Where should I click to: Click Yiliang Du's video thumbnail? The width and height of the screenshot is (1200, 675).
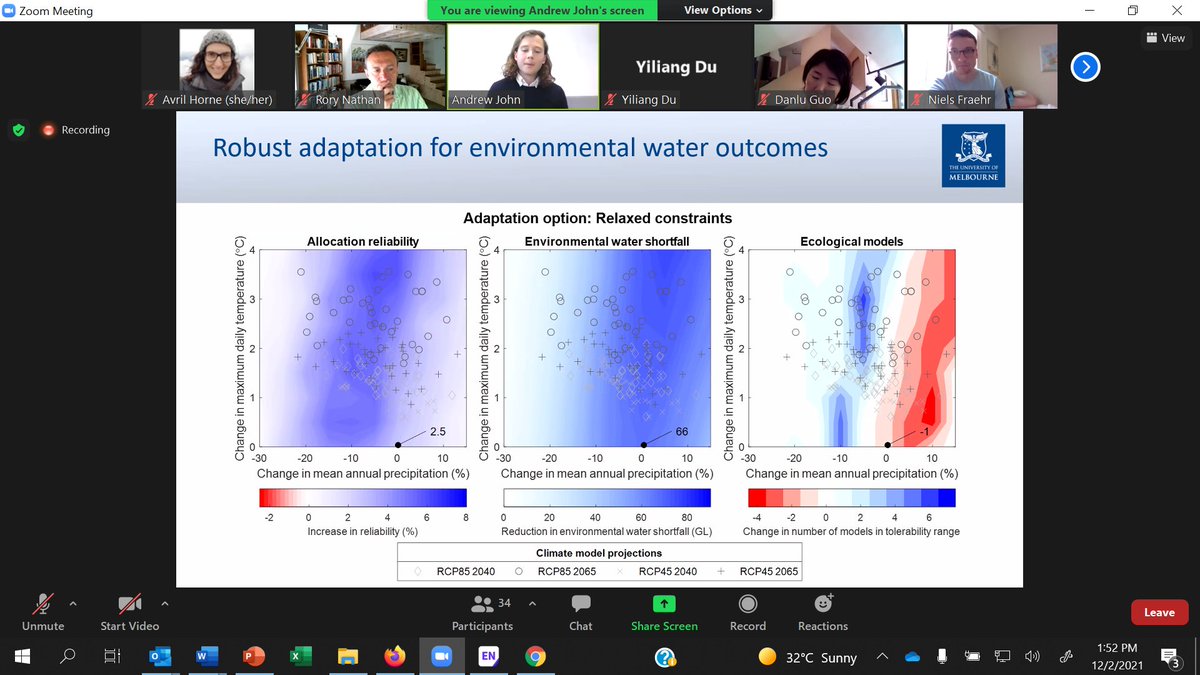[x=674, y=67]
